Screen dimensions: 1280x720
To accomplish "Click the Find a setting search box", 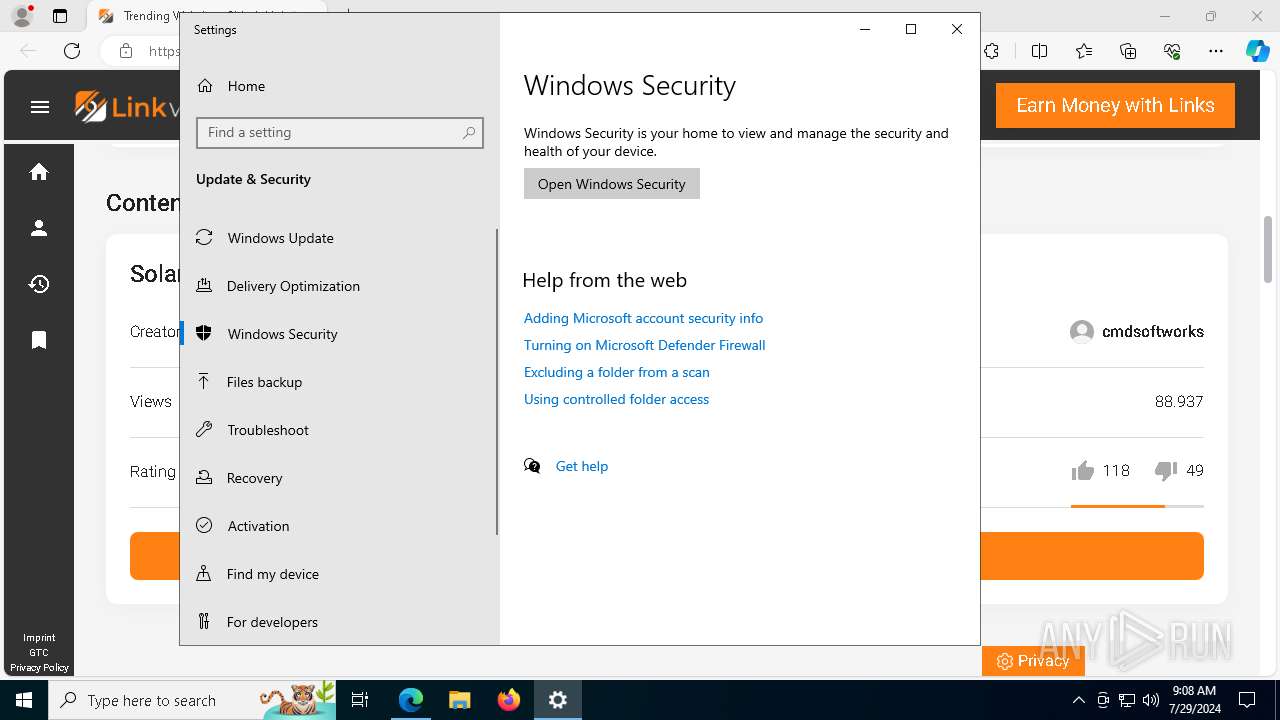I will click(340, 133).
